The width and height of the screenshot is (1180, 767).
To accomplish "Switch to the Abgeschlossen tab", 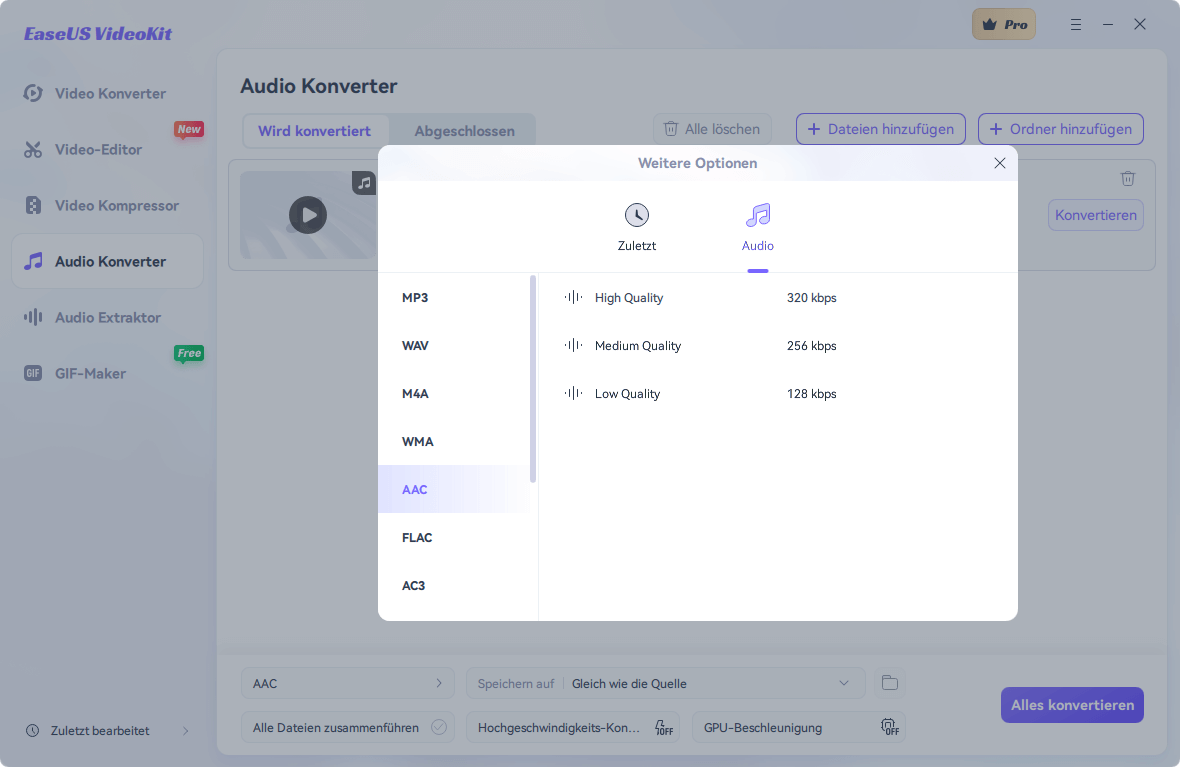I will click(x=464, y=130).
